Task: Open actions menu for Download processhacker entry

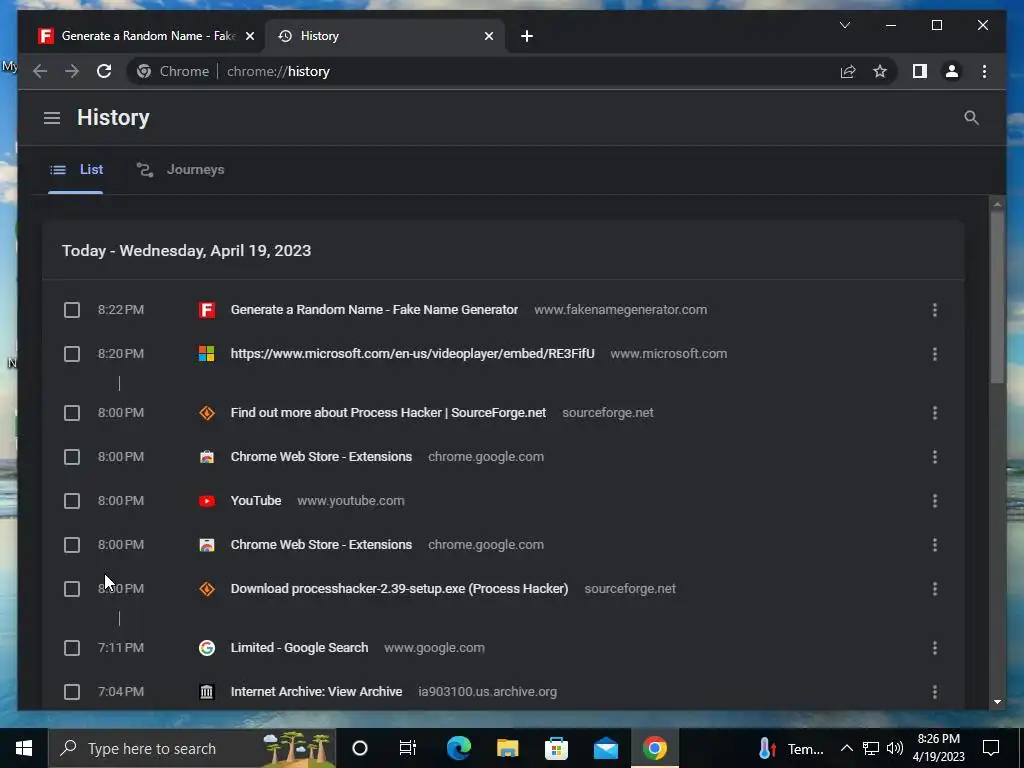Action: (x=935, y=589)
